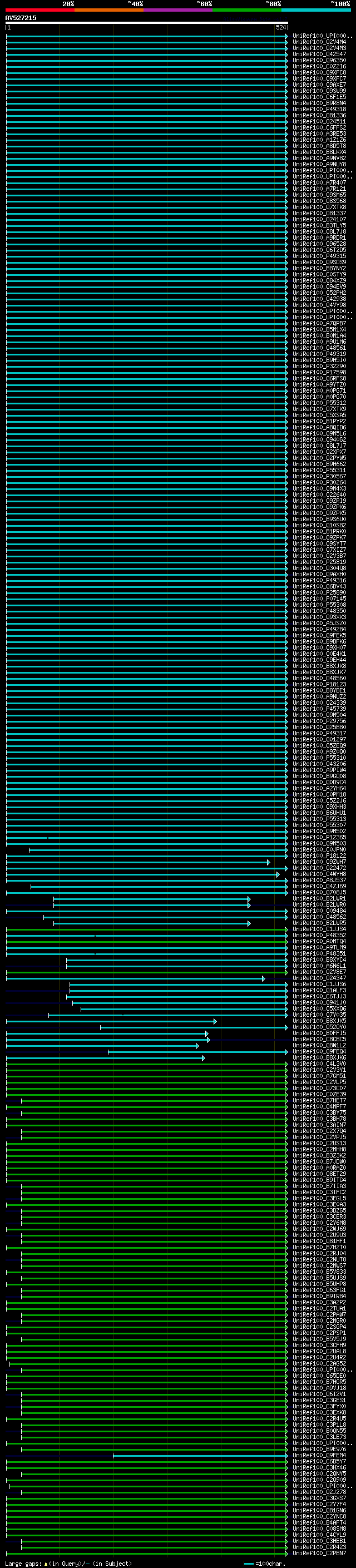The width and height of the screenshot is (356, 1568).
Task: Select hit label UniRef100_P18123
Action: click(x=319, y=684)
